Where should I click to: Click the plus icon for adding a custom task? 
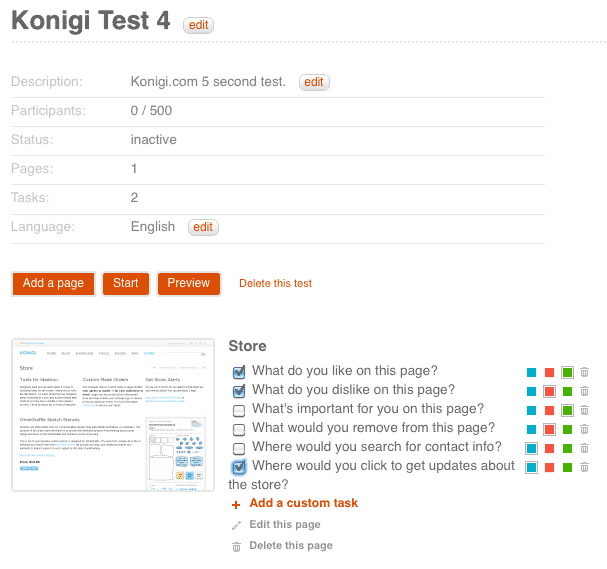236,505
